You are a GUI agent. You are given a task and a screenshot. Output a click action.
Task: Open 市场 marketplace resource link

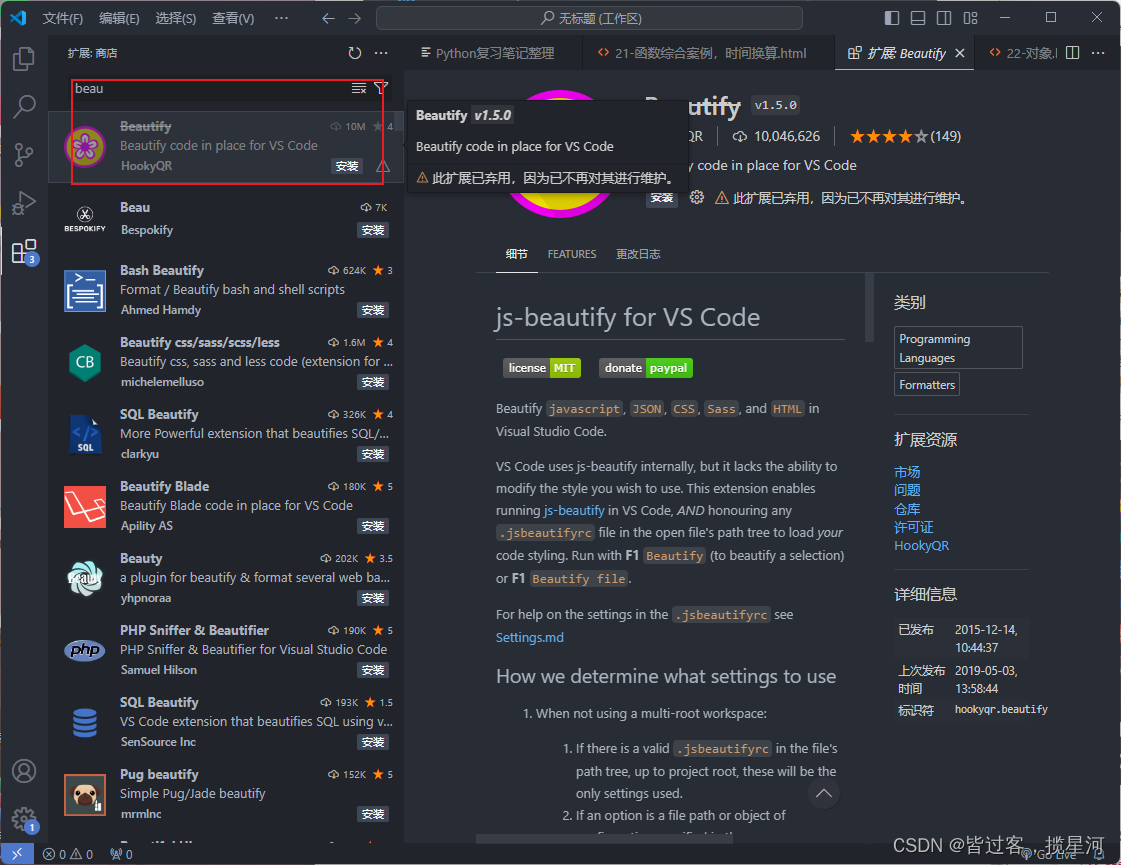click(907, 472)
